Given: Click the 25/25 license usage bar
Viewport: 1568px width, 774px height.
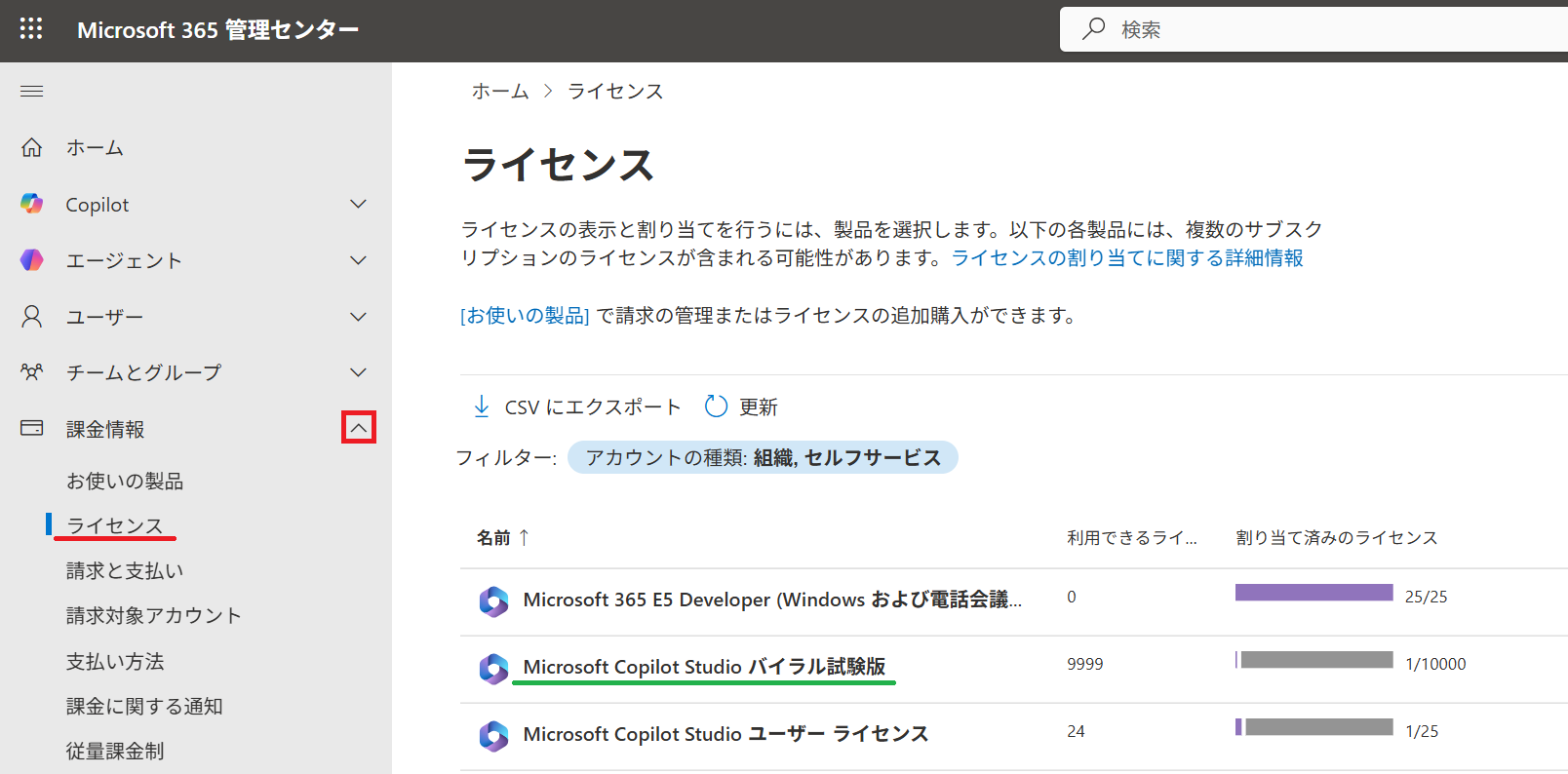Looking at the screenshot, I should click(1313, 593).
